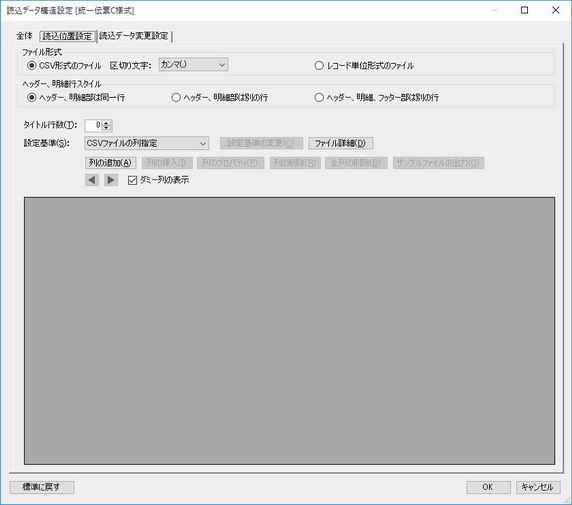Viewport: 572px width, 505px height.
Task: Choose ヘッダー、明細部は別の行 option
Action: (x=176, y=97)
